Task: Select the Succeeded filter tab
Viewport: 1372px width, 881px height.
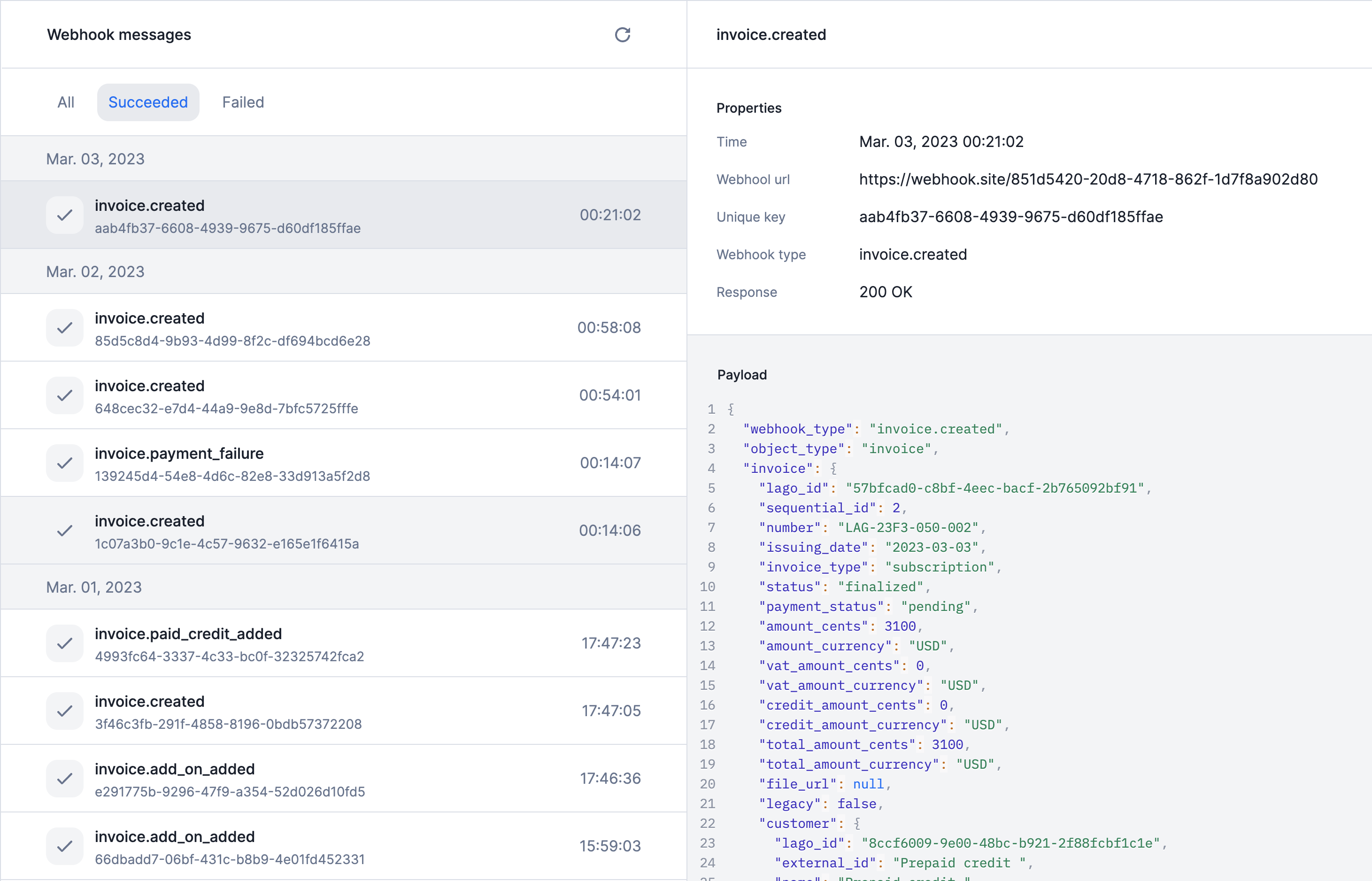Action: (148, 102)
